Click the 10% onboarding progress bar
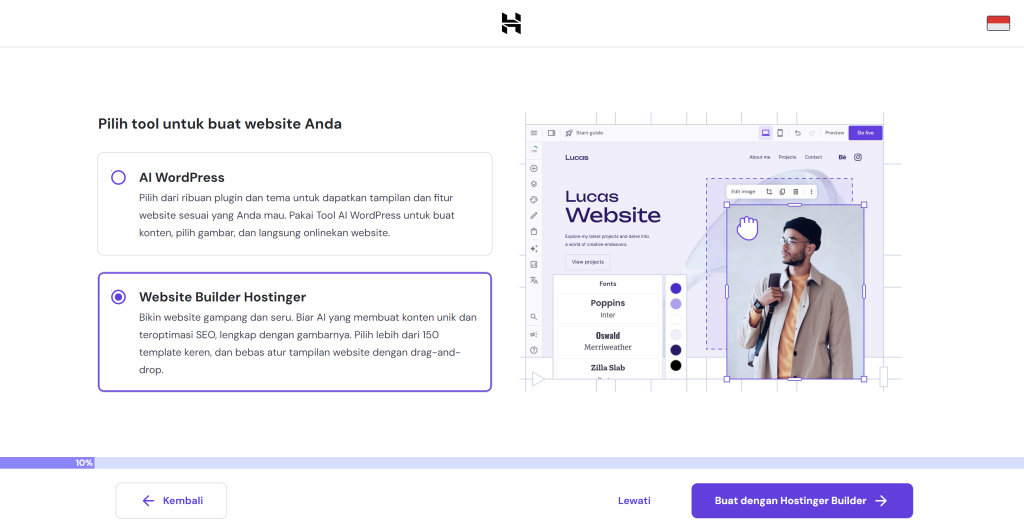 pyautogui.click(x=512, y=463)
